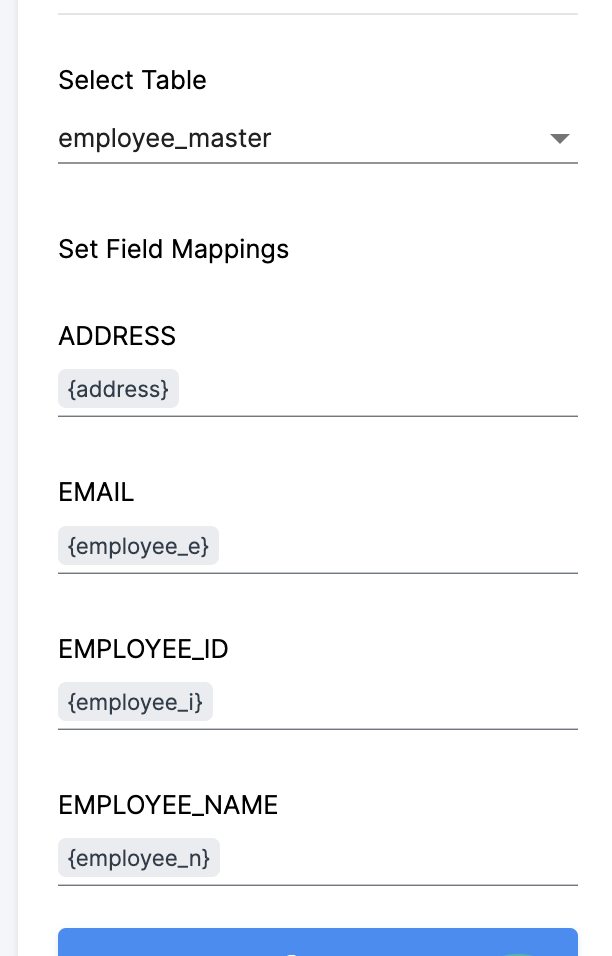Open the Select Table dropdown
The height and width of the screenshot is (956, 612).
tap(318, 139)
